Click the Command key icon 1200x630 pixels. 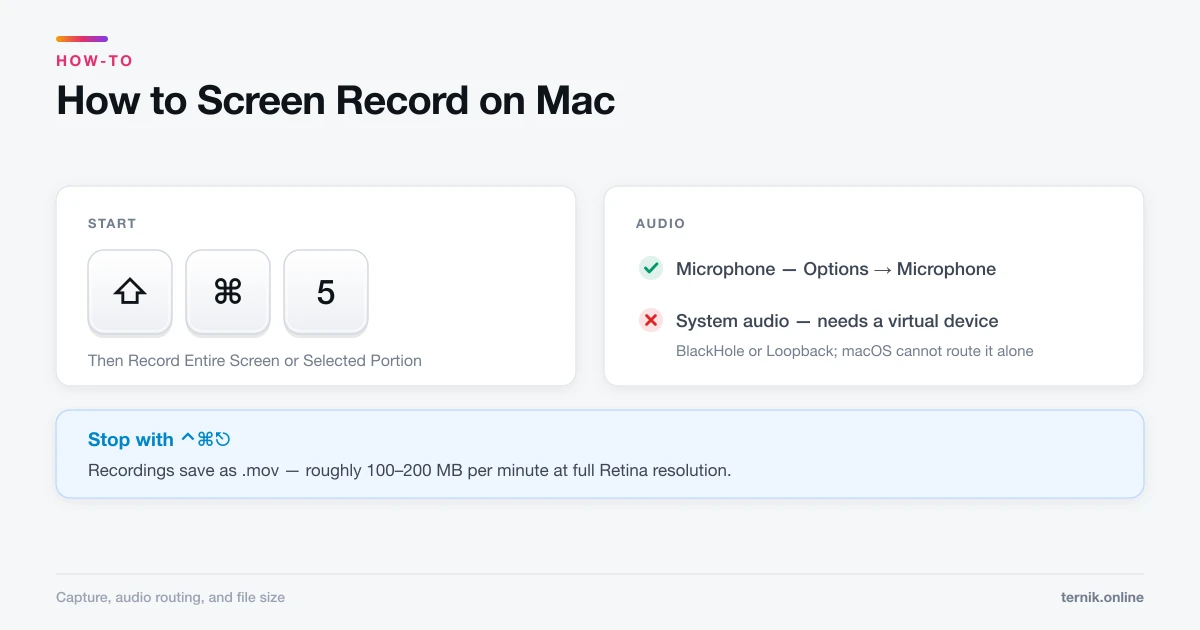[x=228, y=292]
